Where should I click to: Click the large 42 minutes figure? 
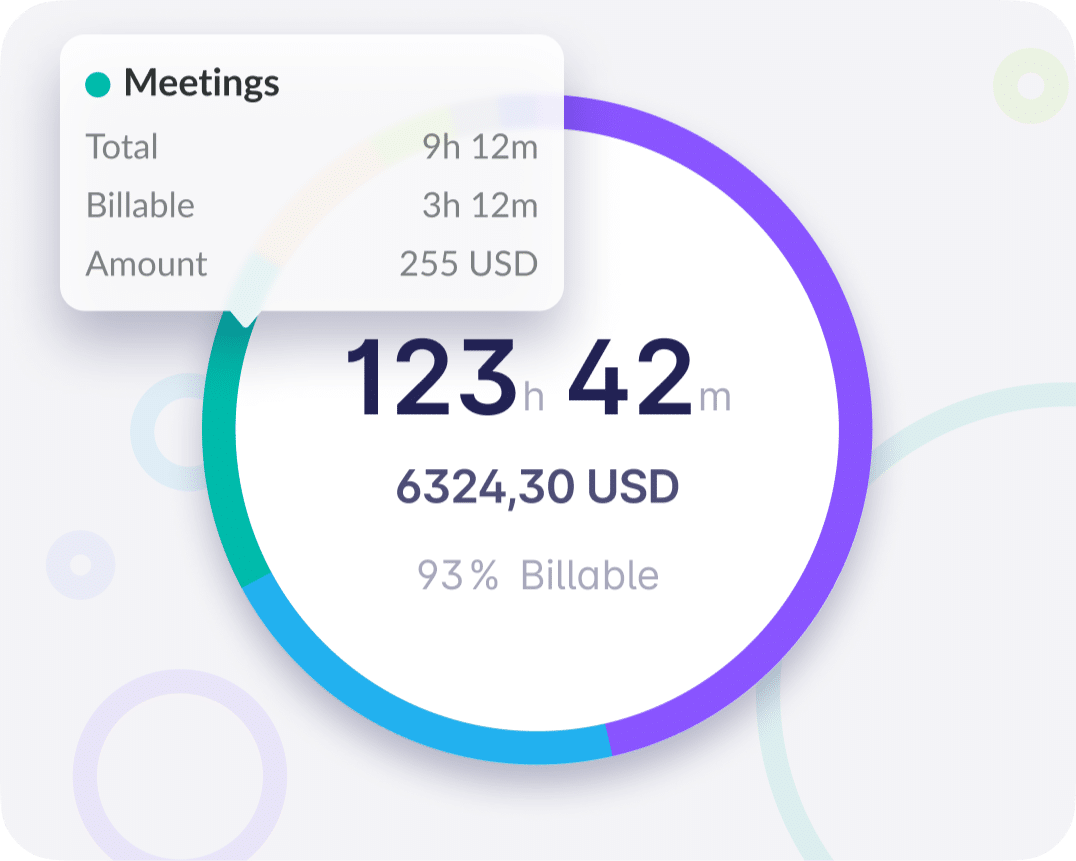coord(629,378)
